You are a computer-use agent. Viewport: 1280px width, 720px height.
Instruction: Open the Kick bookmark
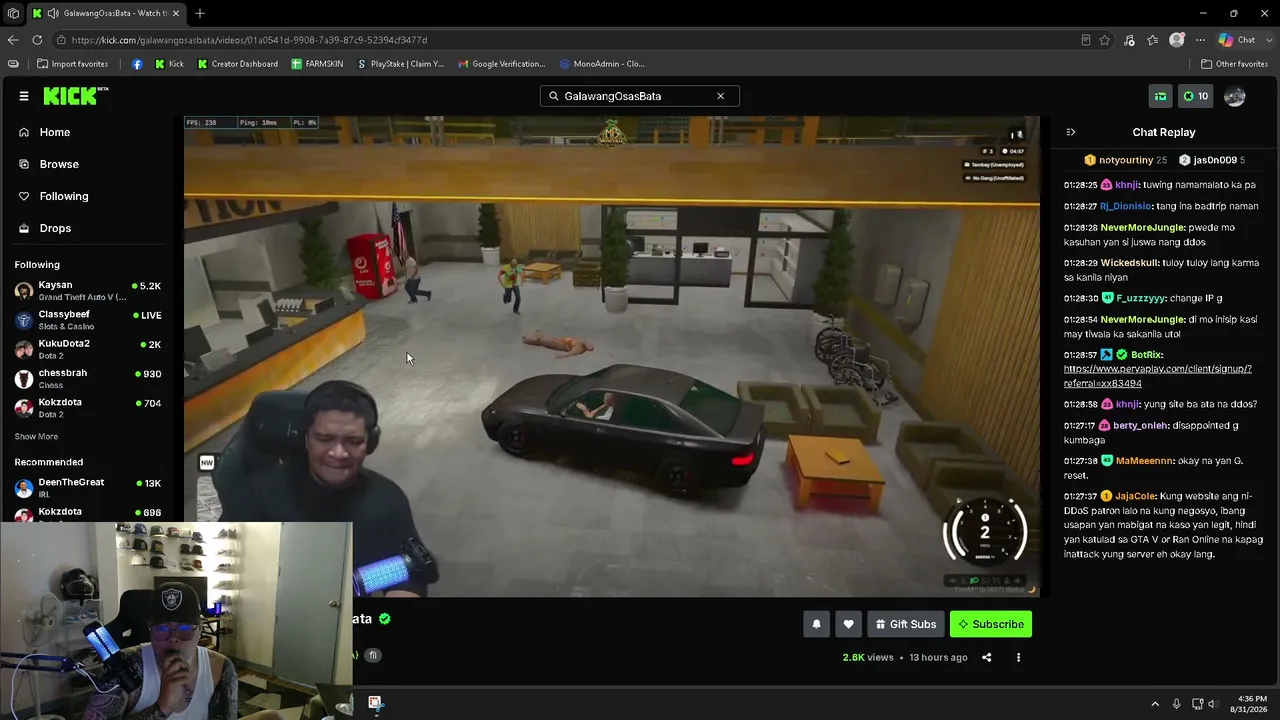tap(169, 64)
